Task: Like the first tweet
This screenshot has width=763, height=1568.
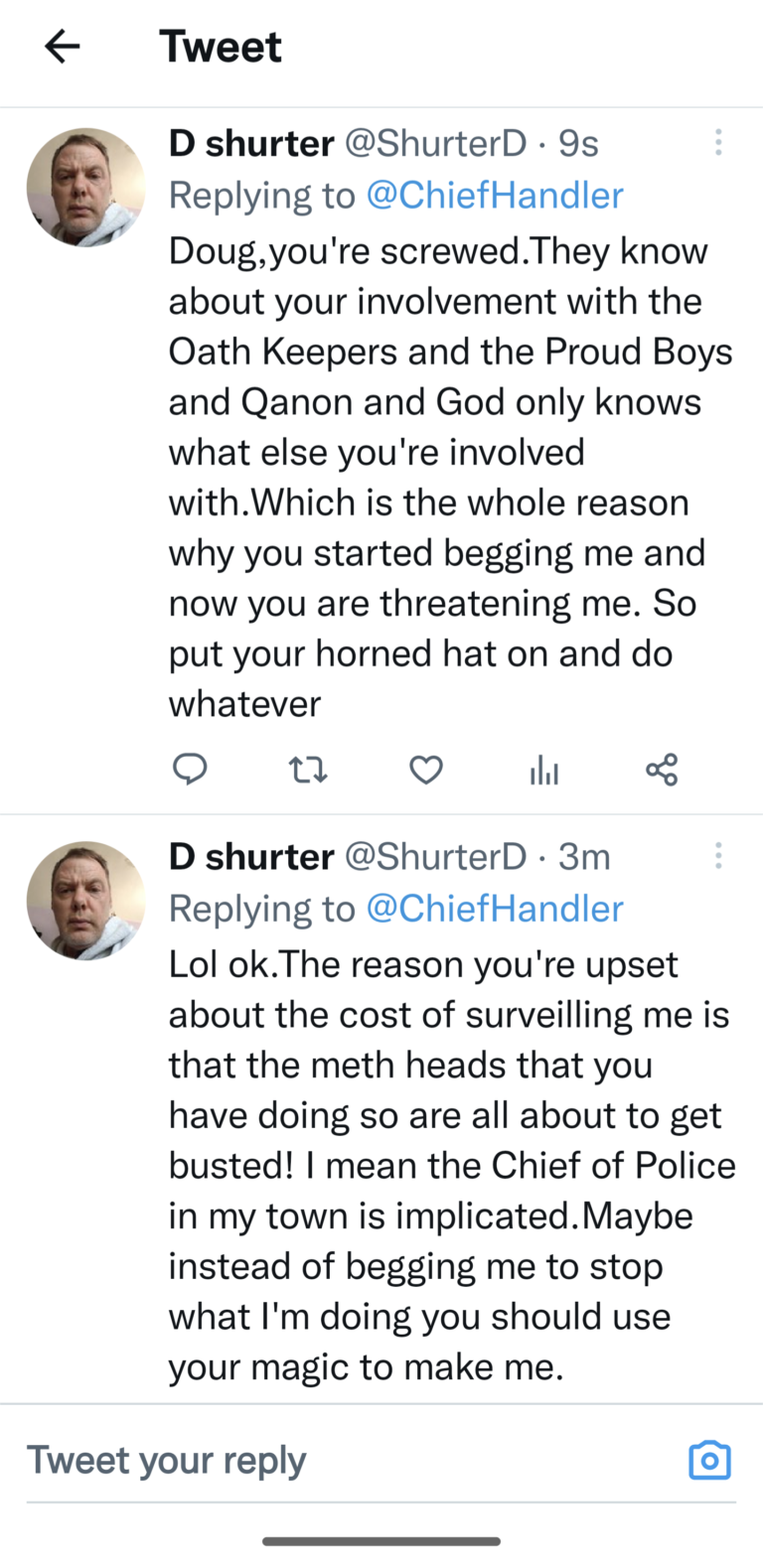Action: pyautogui.click(x=425, y=770)
